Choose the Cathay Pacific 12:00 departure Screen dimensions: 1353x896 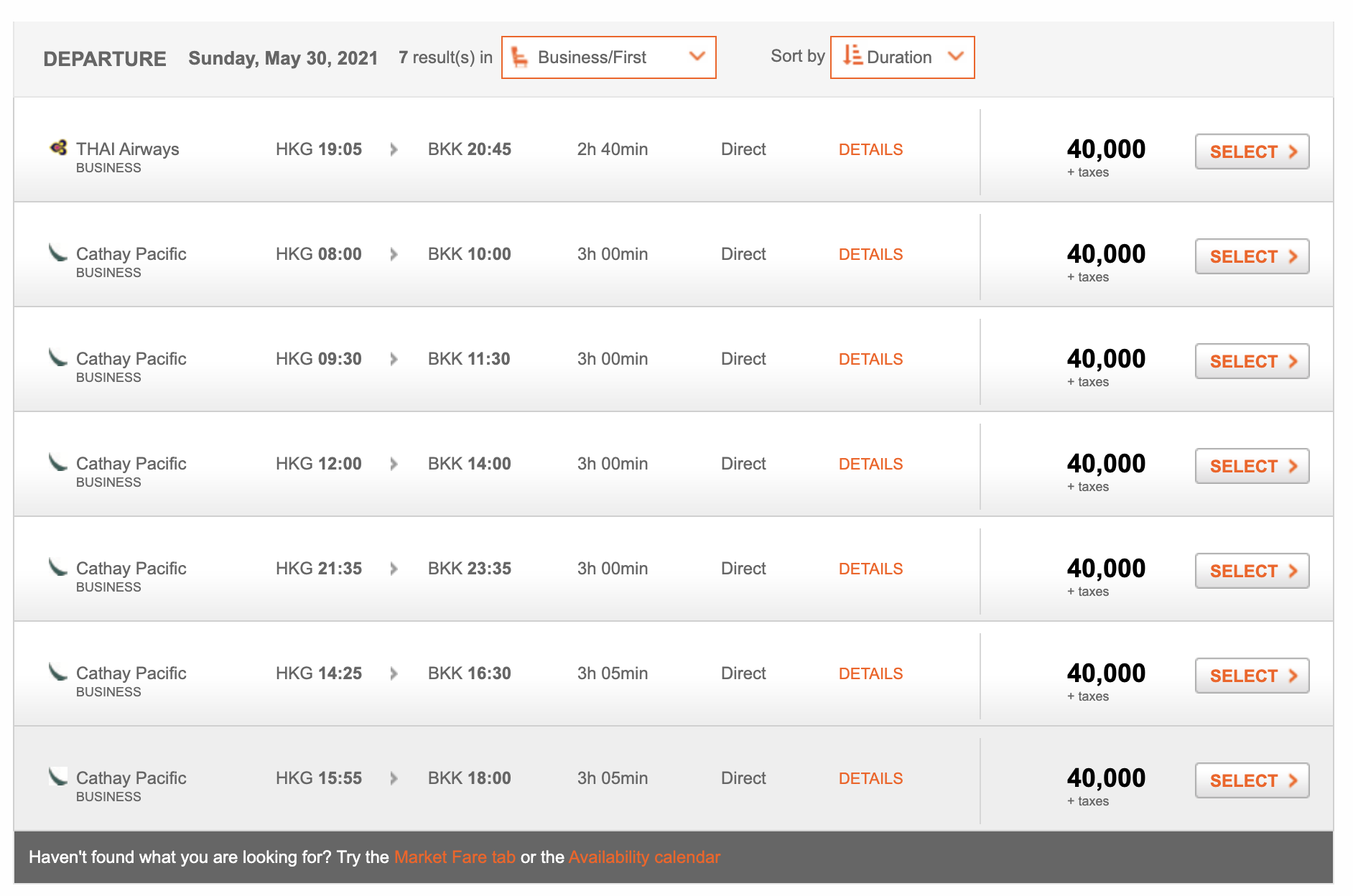point(1252,466)
